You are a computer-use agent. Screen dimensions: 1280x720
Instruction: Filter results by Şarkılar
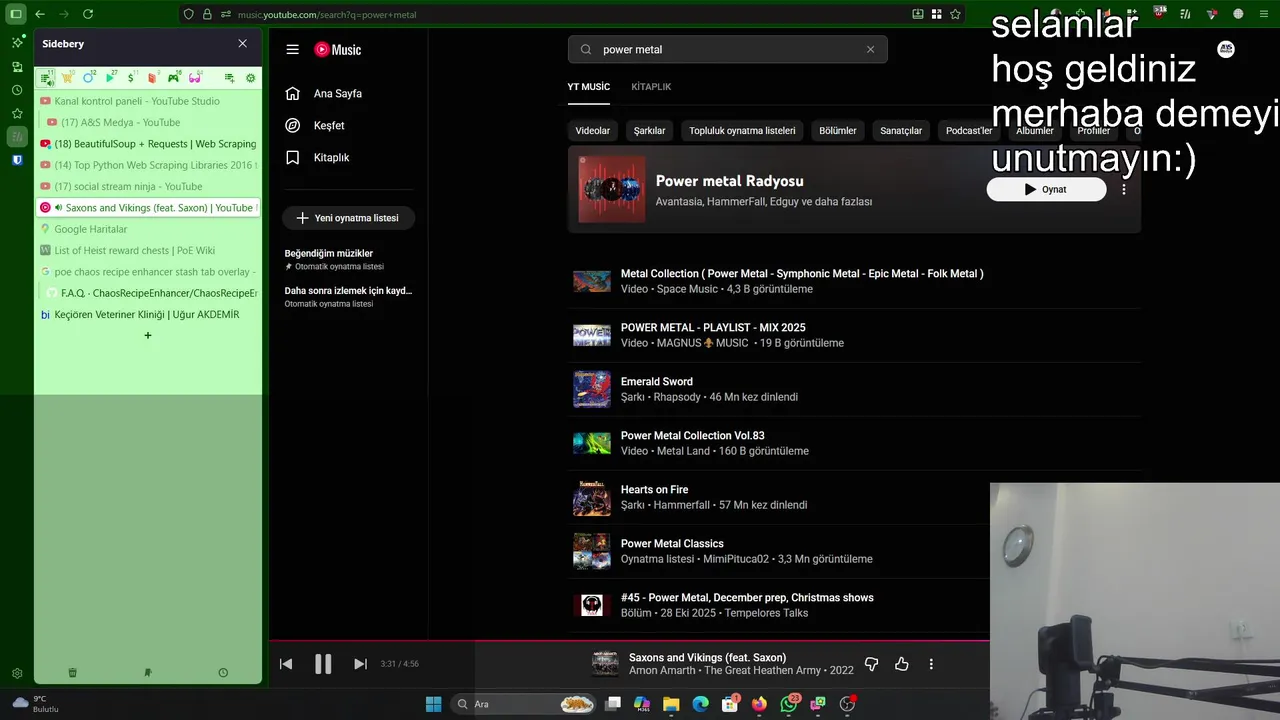pos(650,131)
